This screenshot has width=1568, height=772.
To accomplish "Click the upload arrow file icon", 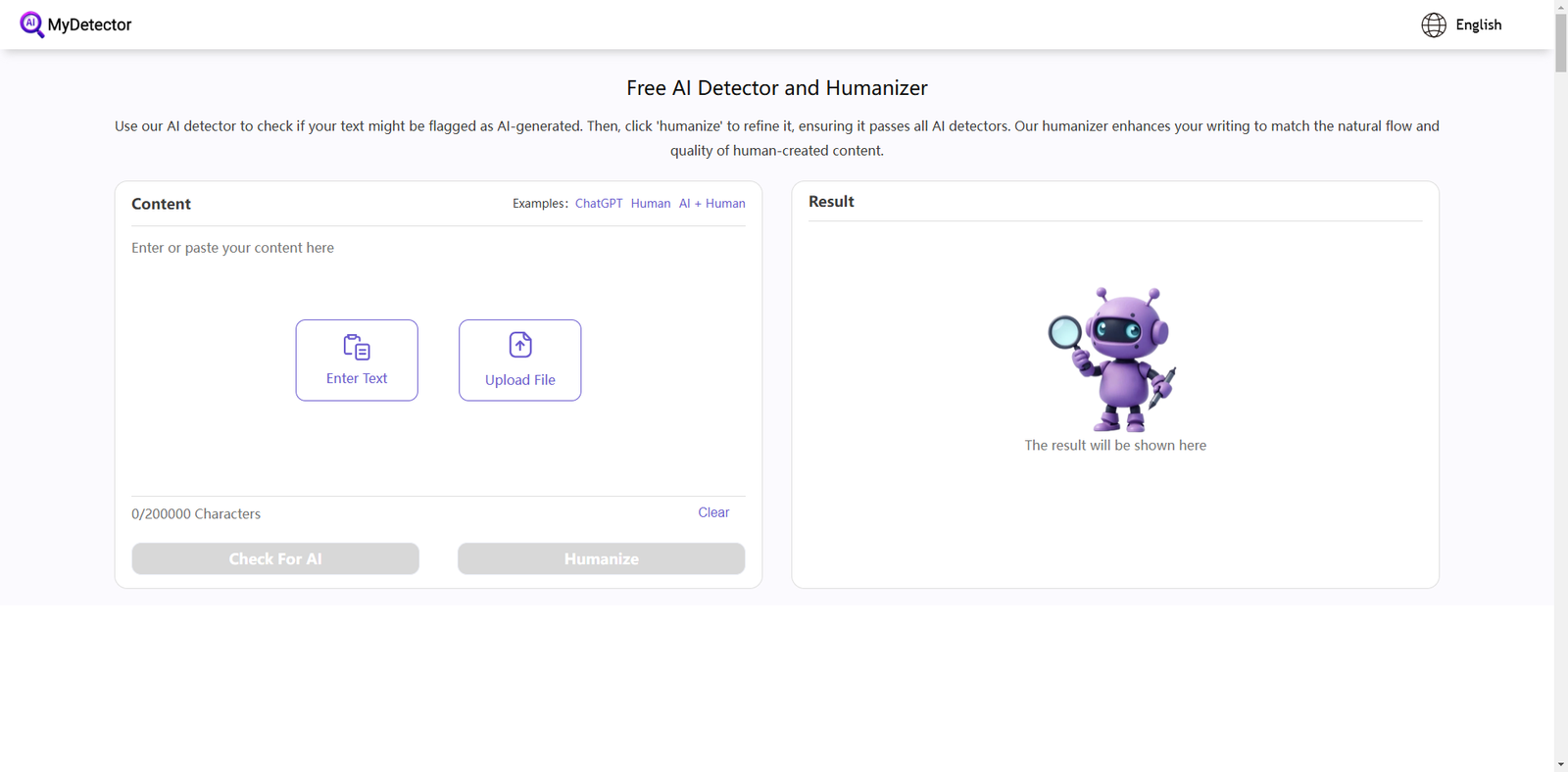I will (x=520, y=345).
